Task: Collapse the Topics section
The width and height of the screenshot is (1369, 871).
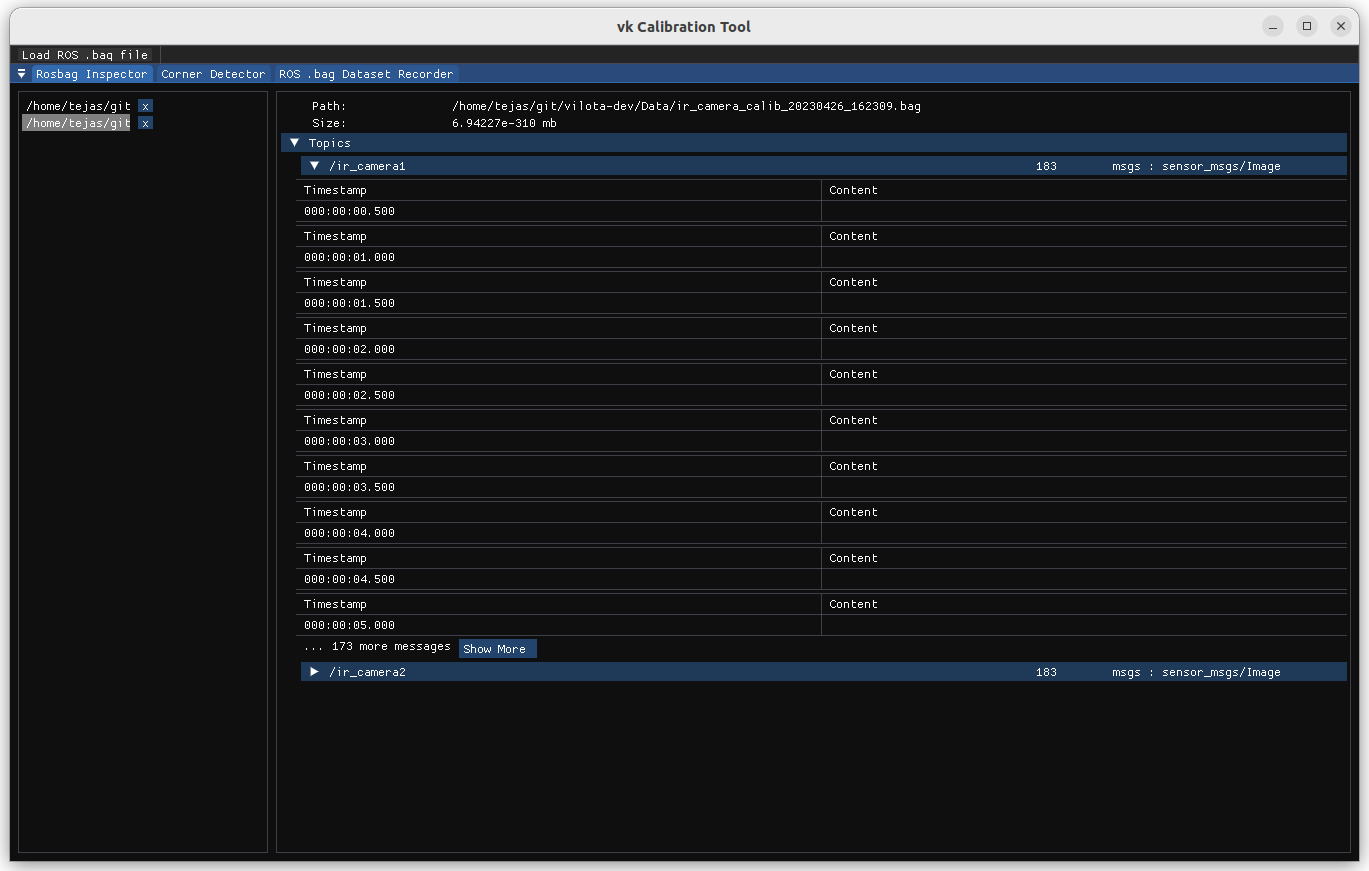Action: 294,143
